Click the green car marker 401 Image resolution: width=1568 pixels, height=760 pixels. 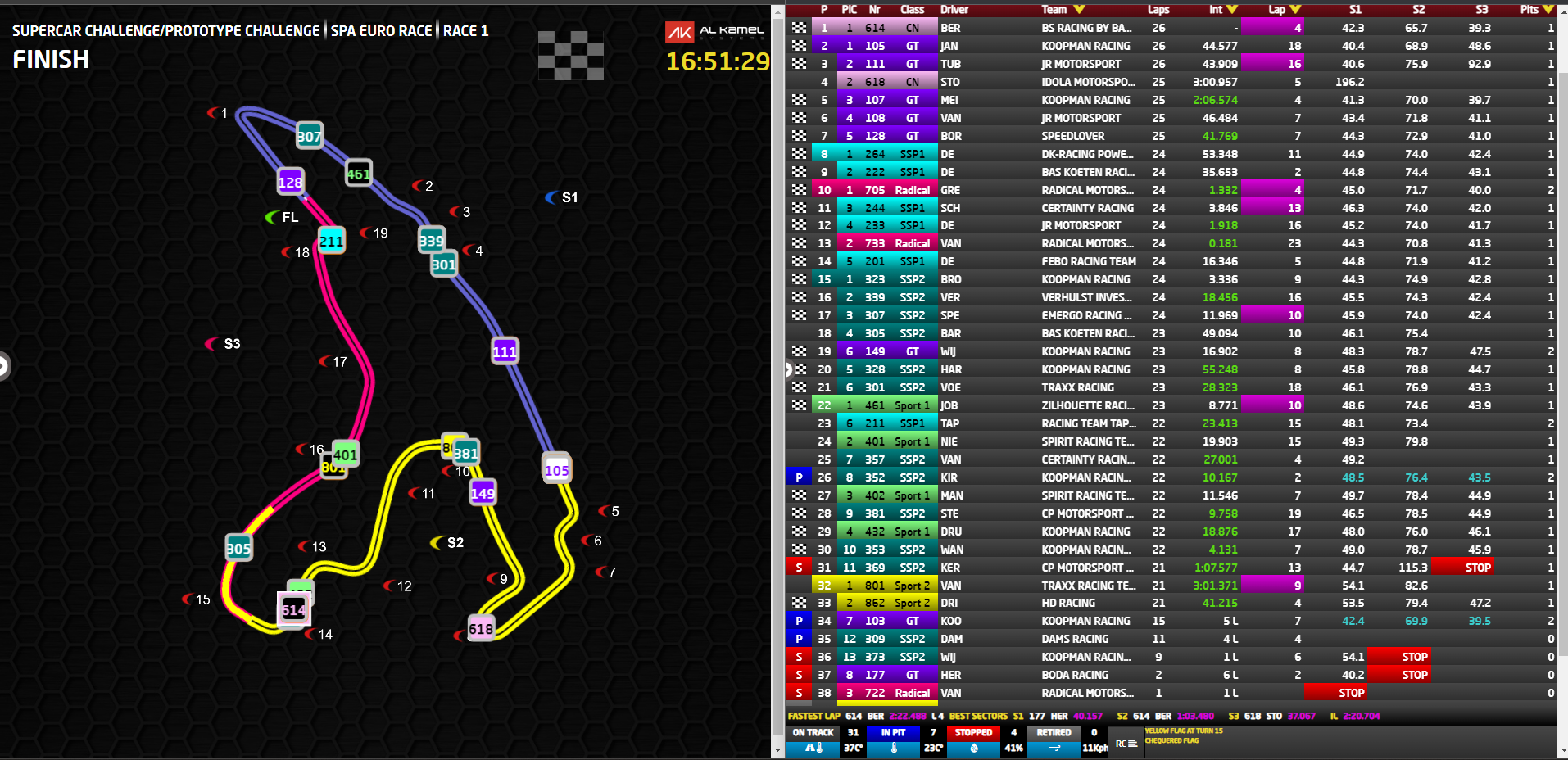345,455
